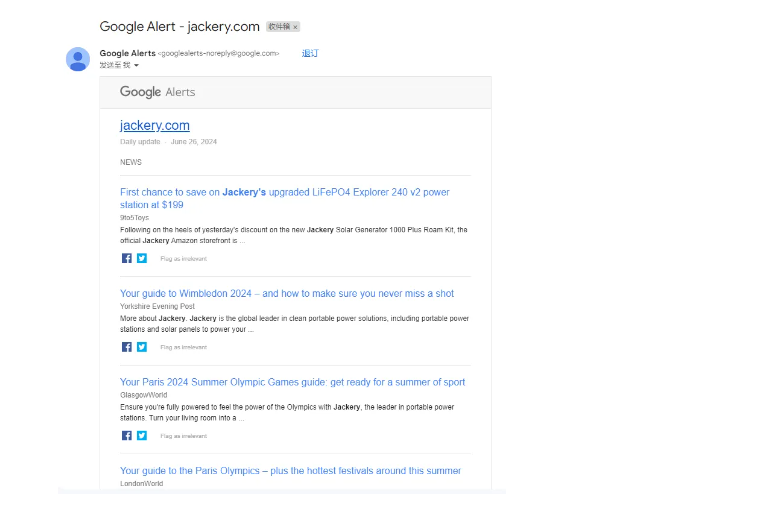Open the Wimbledon 2024 guide article

(287, 293)
